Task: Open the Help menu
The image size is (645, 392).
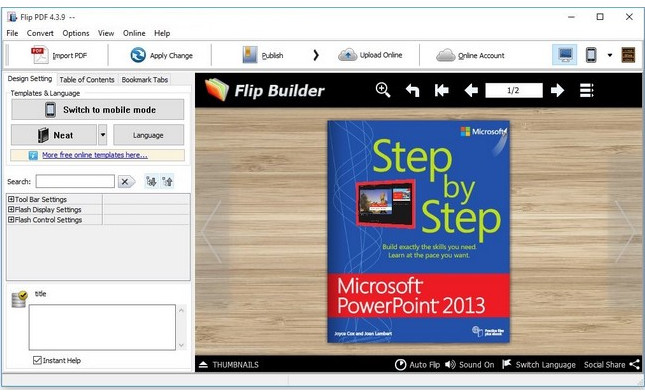Action: point(162,33)
